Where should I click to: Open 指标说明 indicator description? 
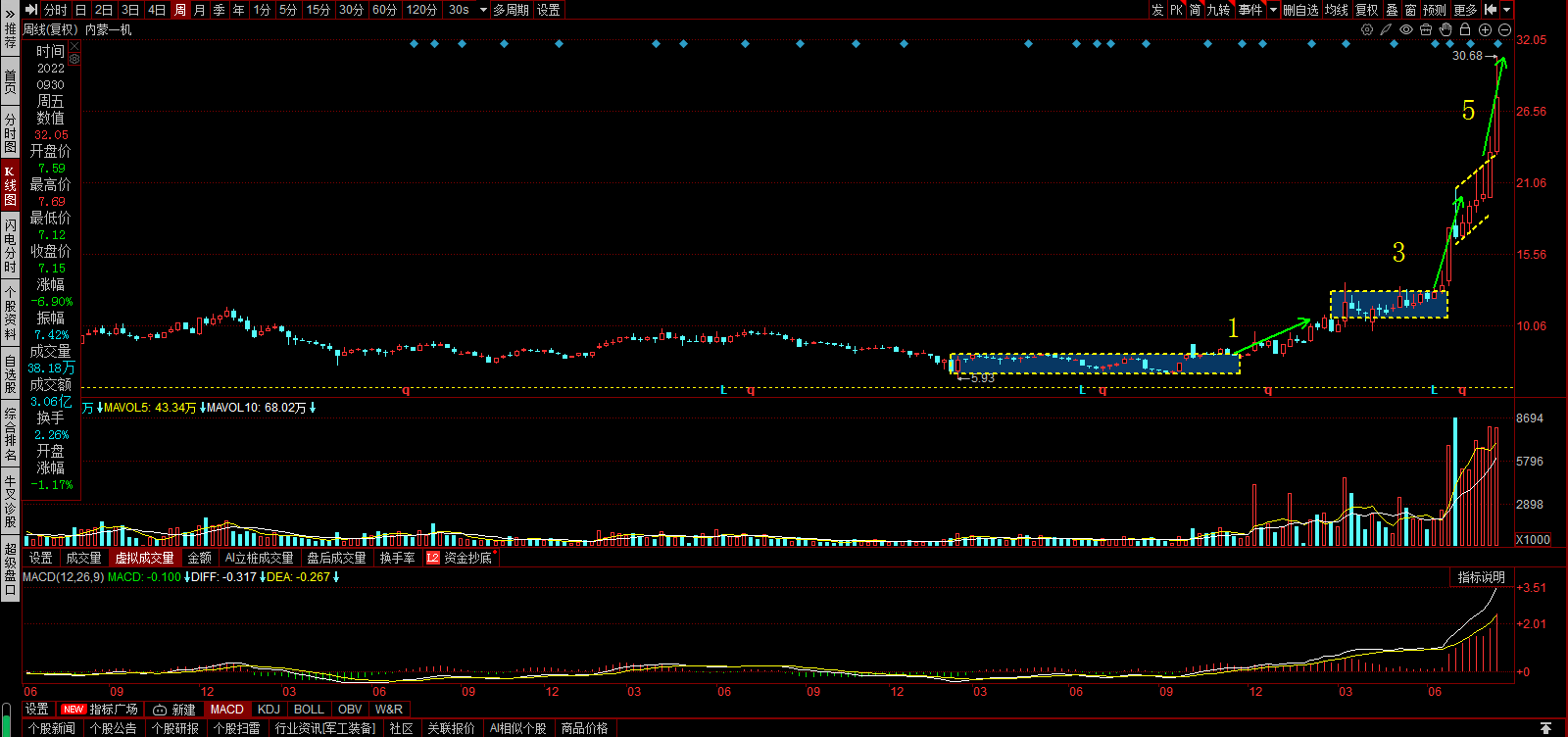tap(1481, 577)
